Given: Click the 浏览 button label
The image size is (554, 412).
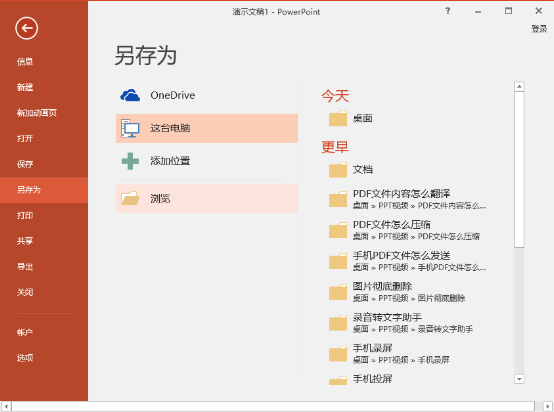Looking at the screenshot, I should (x=160, y=199).
